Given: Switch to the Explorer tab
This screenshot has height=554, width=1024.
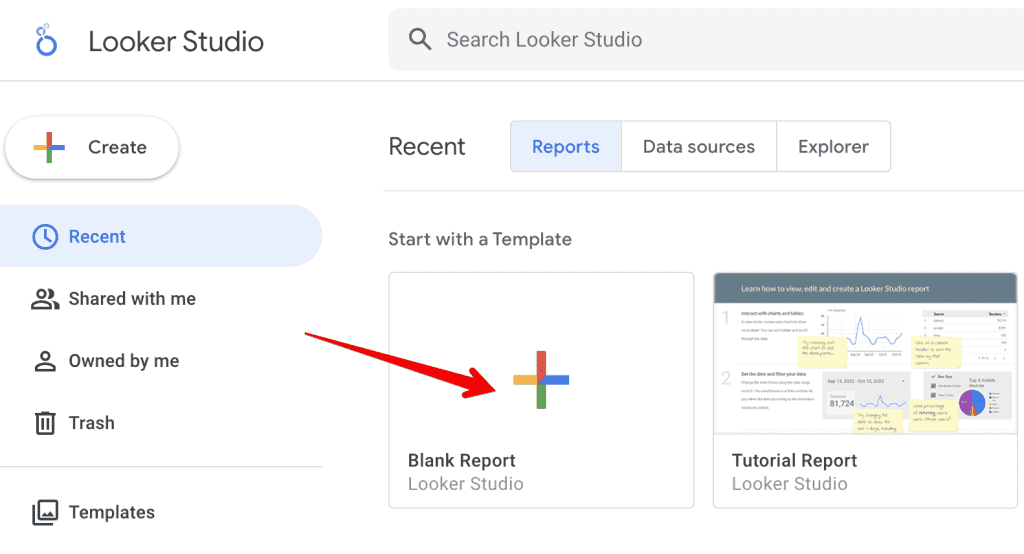Looking at the screenshot, I should (x=833, y=146).
